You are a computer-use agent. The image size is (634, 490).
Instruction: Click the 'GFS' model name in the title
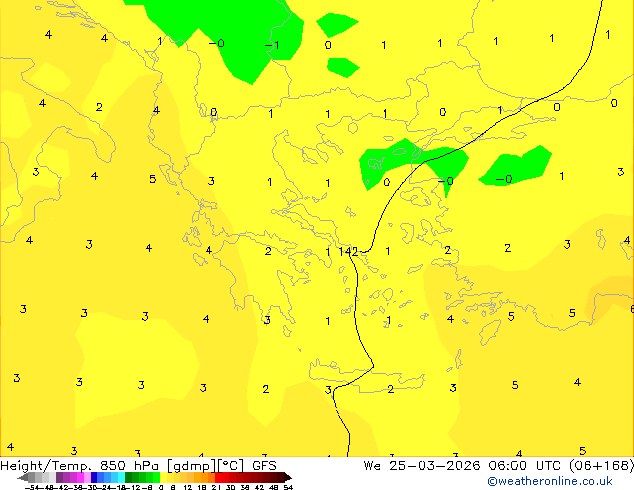point(264,466)
